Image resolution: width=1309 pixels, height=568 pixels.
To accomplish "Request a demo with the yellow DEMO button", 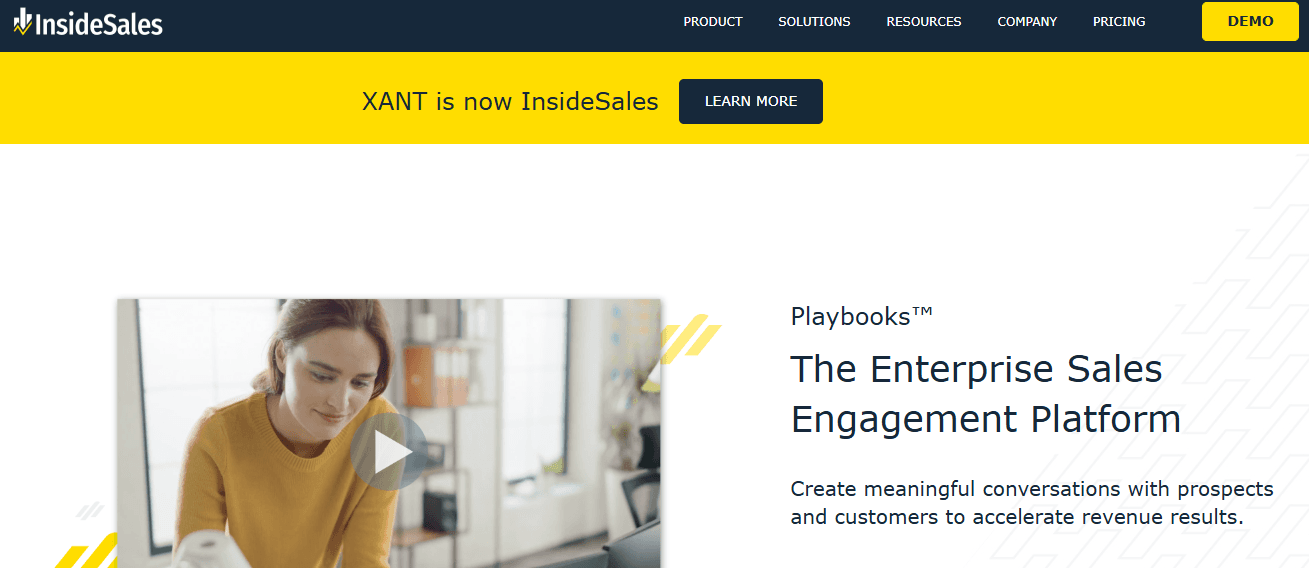I will pos(1250,22).
